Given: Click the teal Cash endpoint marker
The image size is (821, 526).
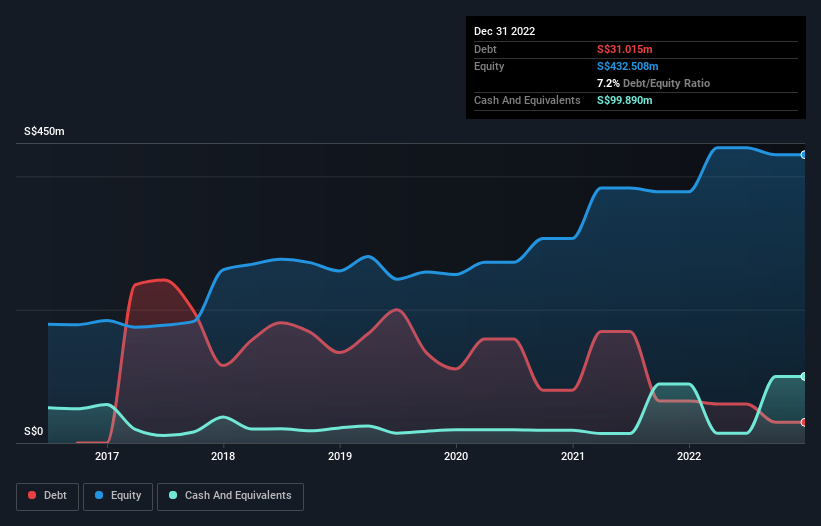Looking at the screenshot, I should tap(804, 376).
